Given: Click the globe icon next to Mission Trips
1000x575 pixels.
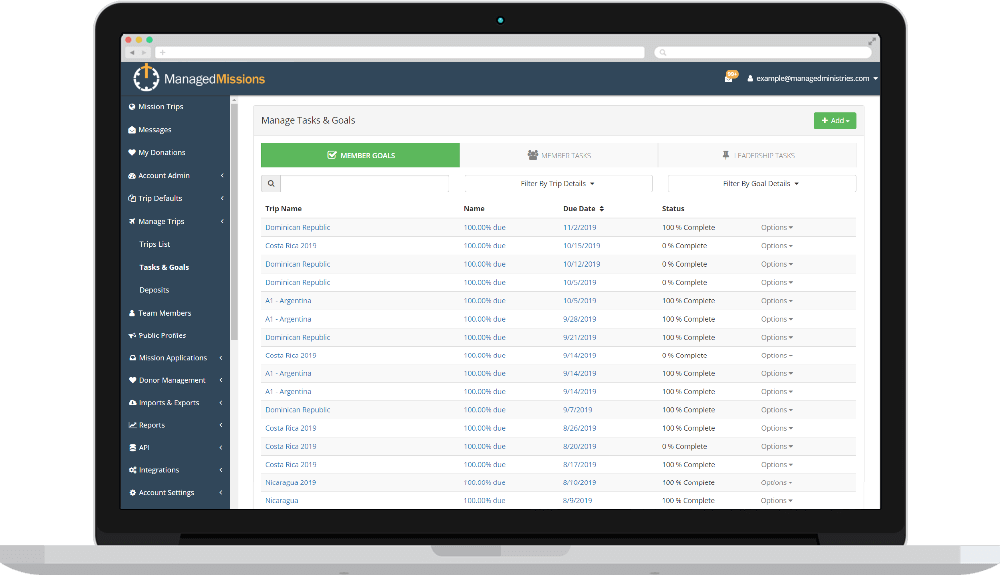Looking at the screenshot, I should click(x=132, y=107).
